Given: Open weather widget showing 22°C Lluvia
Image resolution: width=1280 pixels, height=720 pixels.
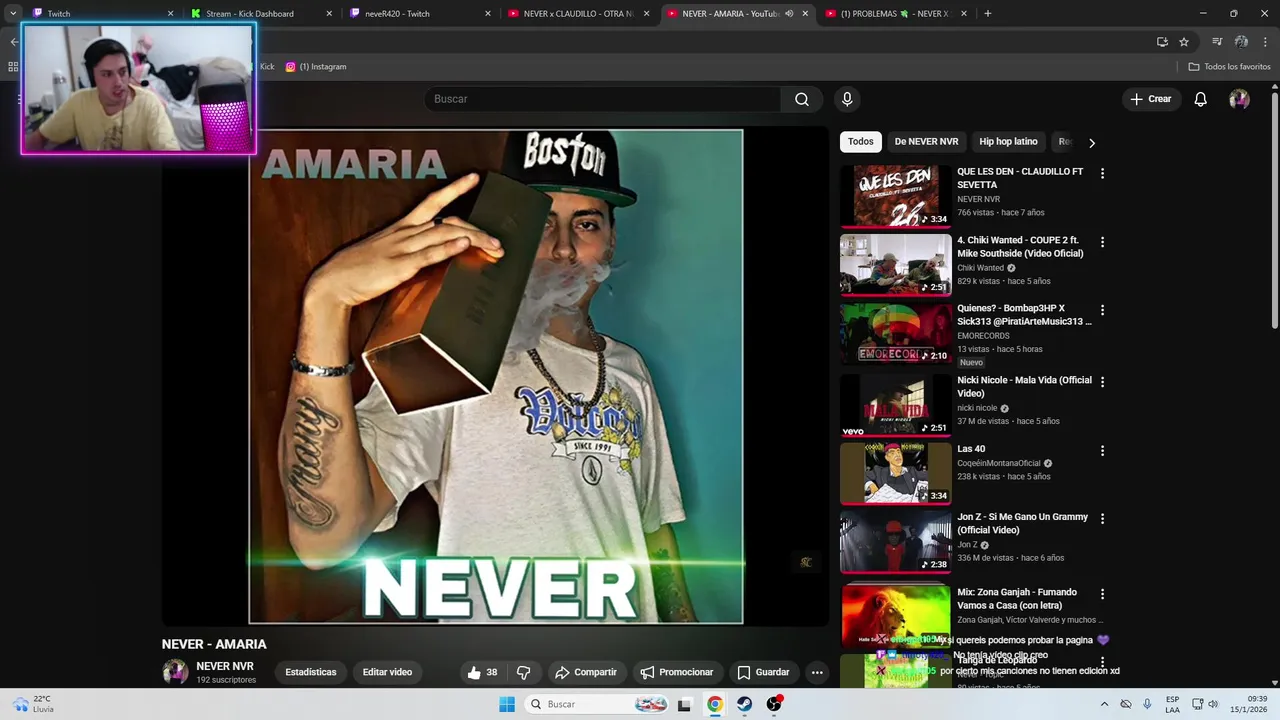Looking at the screenshot, I should point(32,704).
